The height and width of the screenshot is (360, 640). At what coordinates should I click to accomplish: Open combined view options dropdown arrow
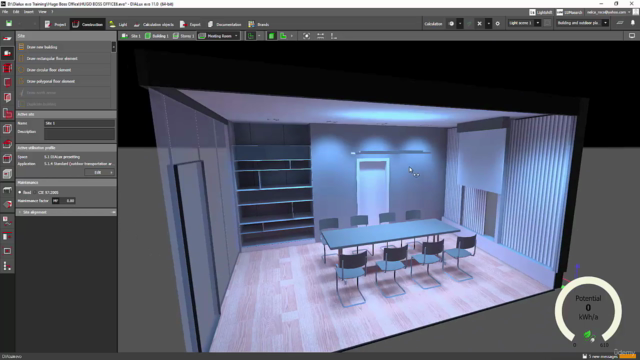(x=291, y=36)
